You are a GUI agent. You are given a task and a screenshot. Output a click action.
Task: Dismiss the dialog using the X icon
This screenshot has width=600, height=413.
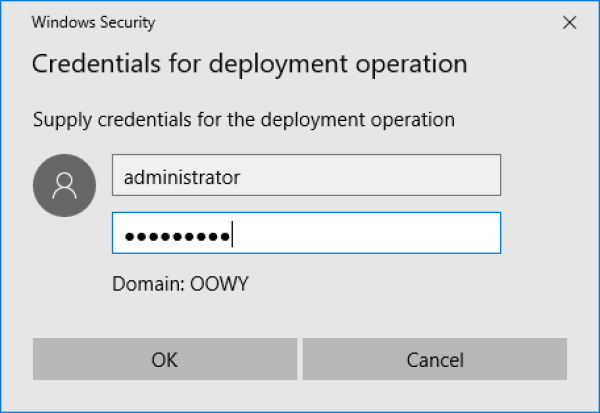(569, 21)
